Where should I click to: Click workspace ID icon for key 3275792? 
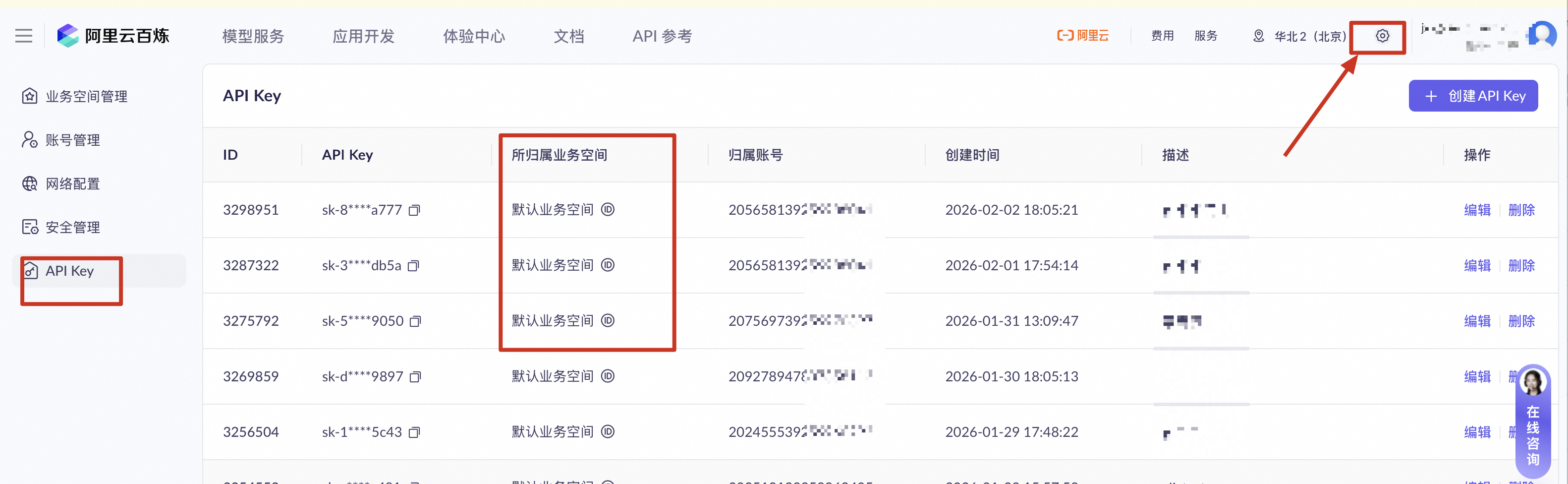click(608, 320)
